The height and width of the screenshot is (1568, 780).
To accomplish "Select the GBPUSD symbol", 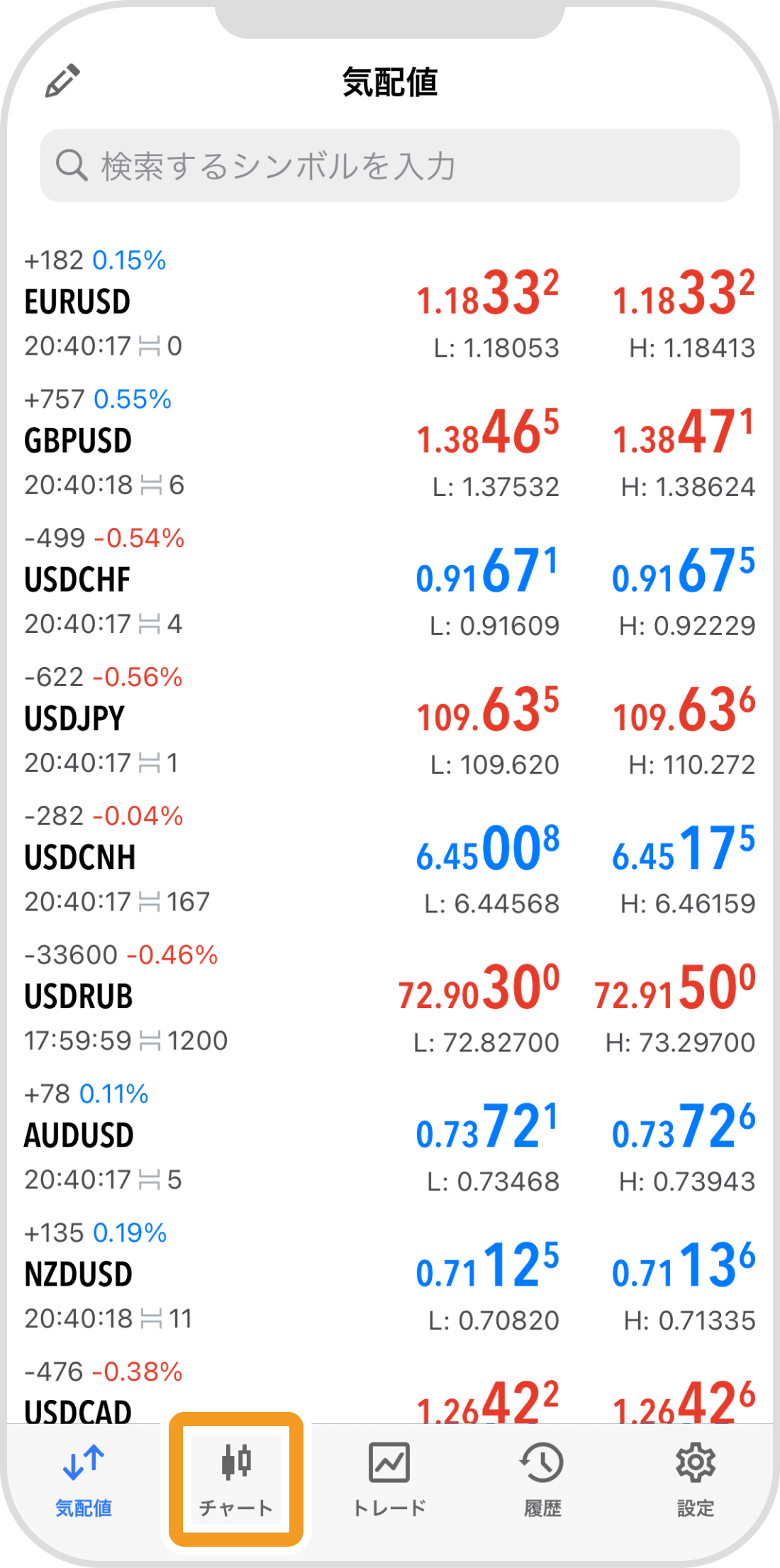I will (78, 441).
